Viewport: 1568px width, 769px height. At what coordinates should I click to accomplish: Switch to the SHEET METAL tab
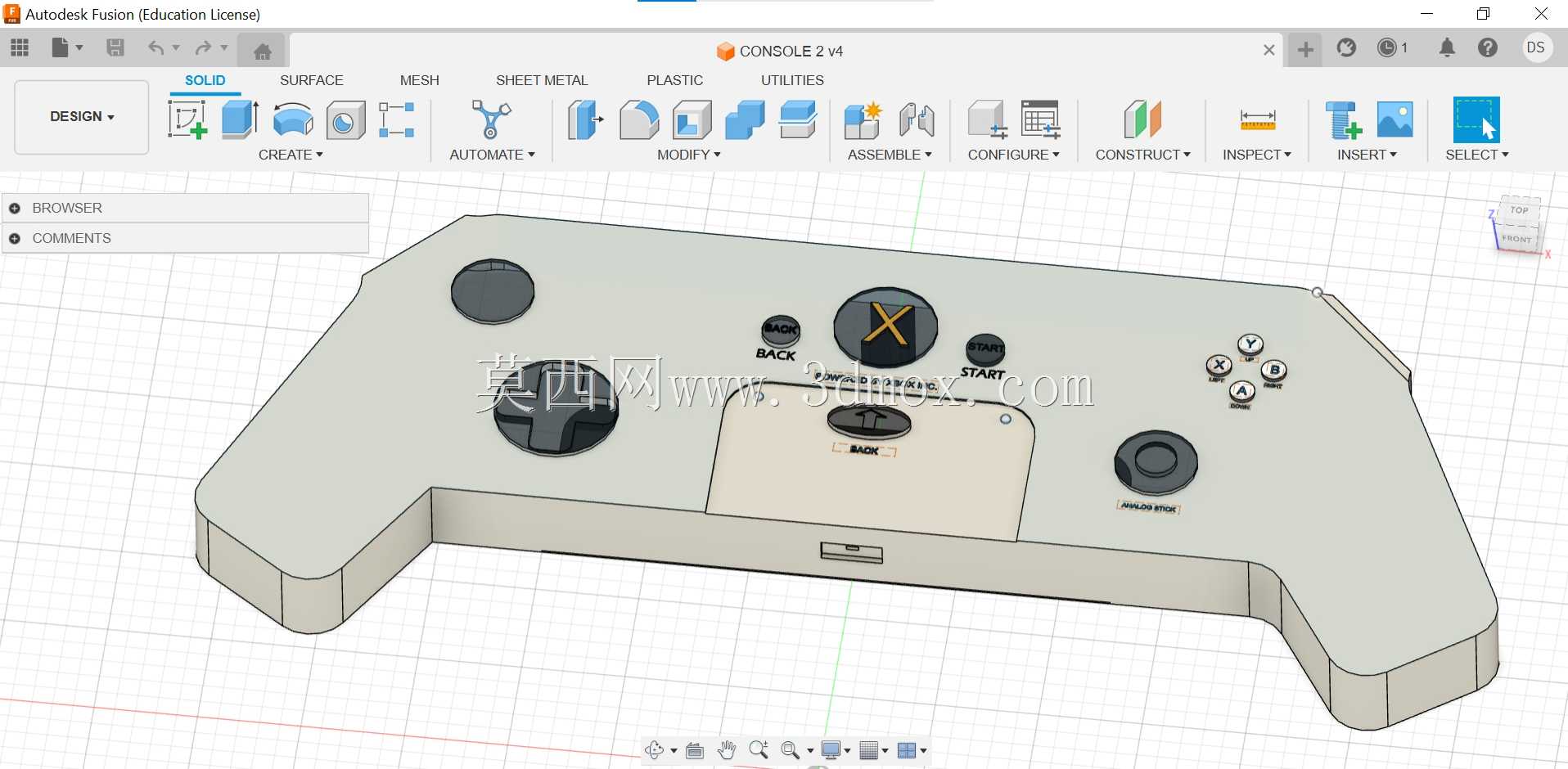[x=542, y=80]
